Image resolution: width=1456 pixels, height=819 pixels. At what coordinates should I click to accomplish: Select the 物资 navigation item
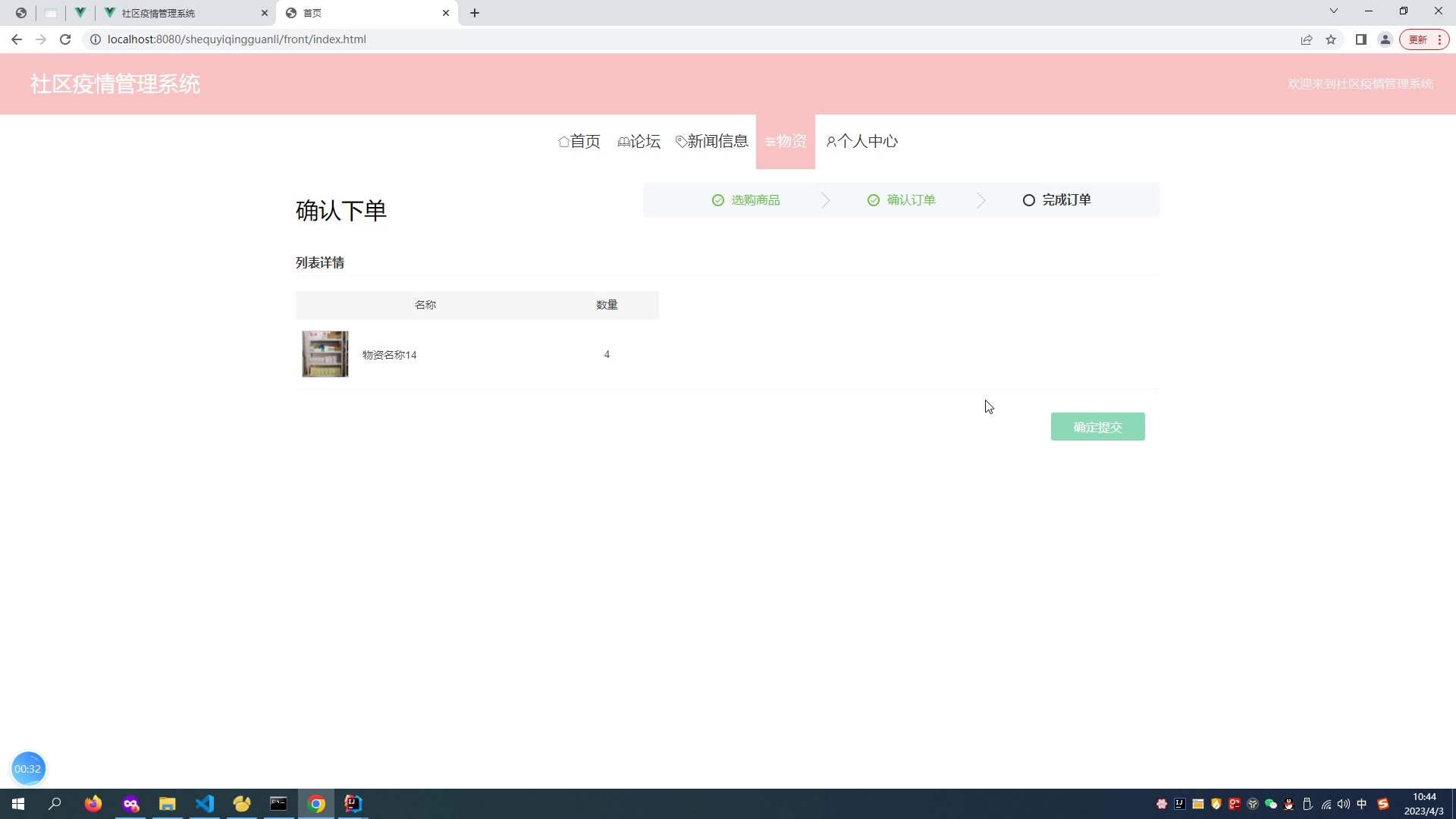click(786, 142)
